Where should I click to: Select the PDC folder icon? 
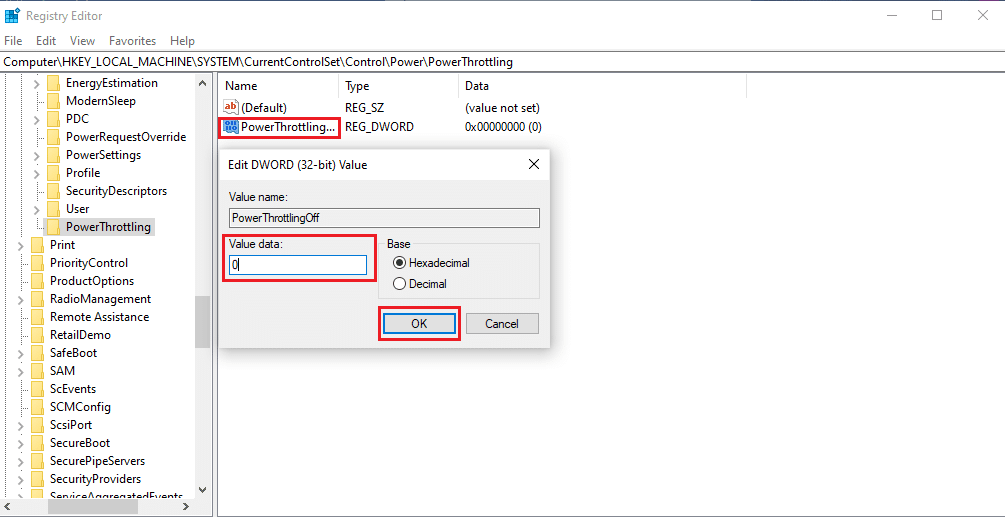point(54,119)
